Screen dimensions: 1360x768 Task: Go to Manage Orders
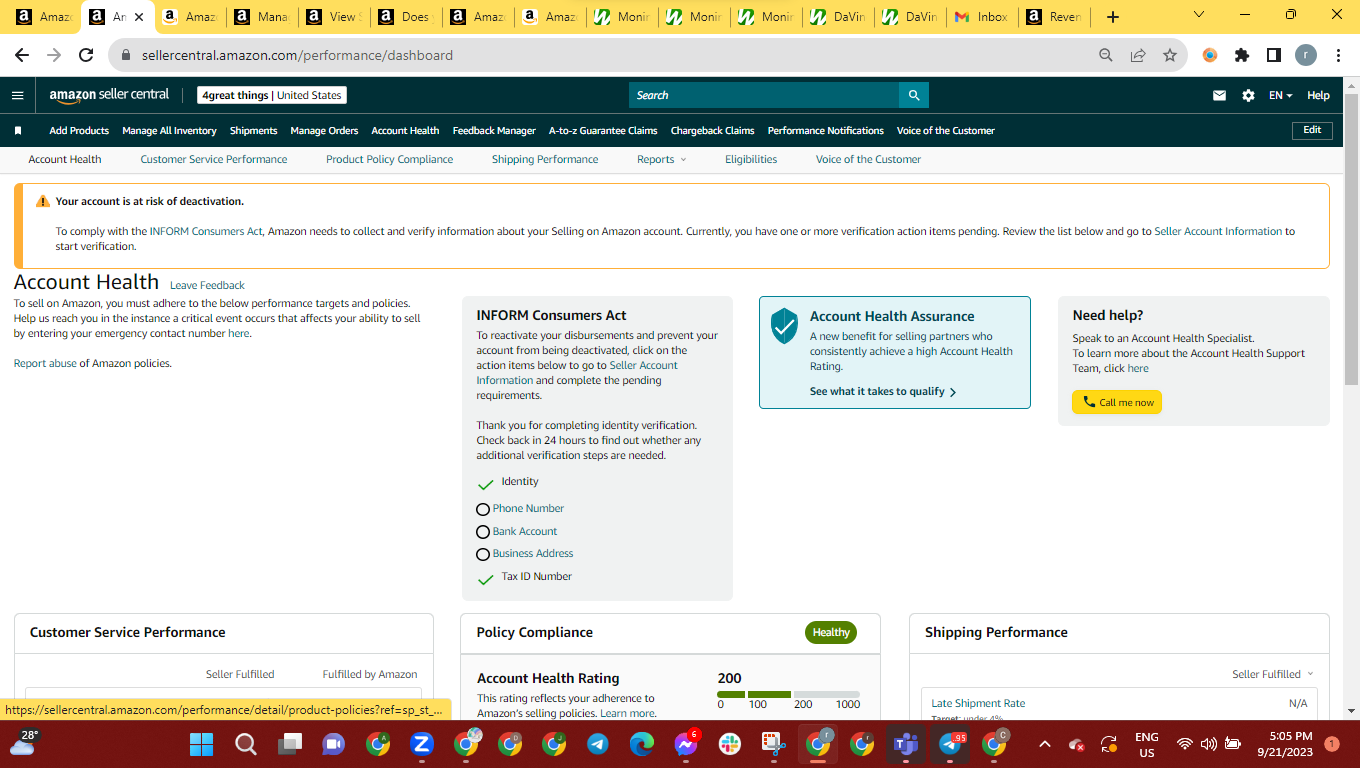click(x=324, y=131)
